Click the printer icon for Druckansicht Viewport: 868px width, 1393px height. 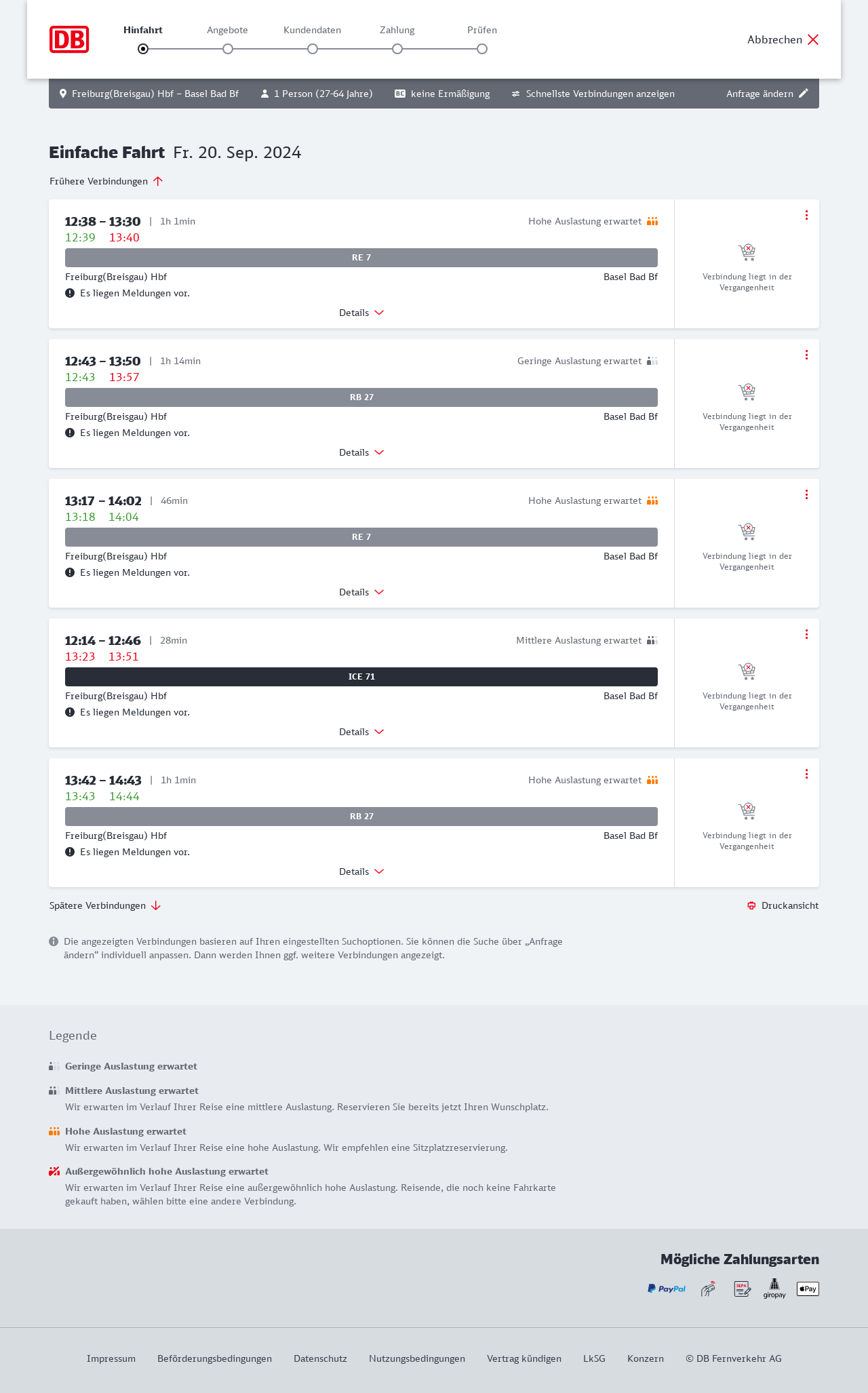coord(751,906)
